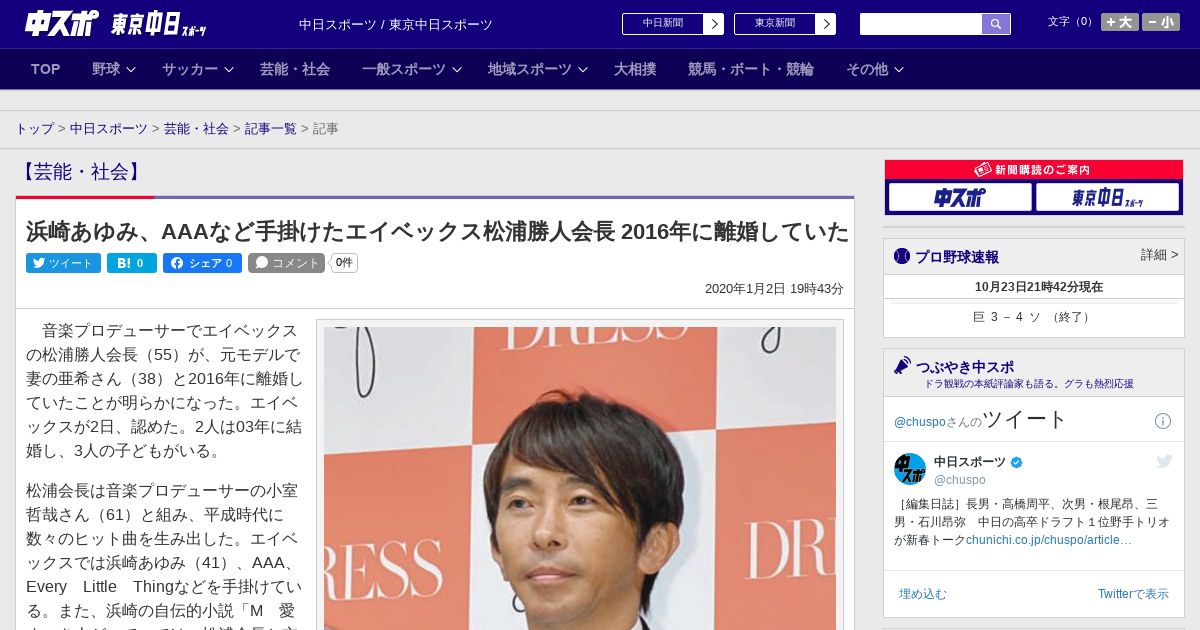Click 東京中日スポーツ subscription banner button
Viewport: 1200px width, 630px height.
coord(1107,197)
